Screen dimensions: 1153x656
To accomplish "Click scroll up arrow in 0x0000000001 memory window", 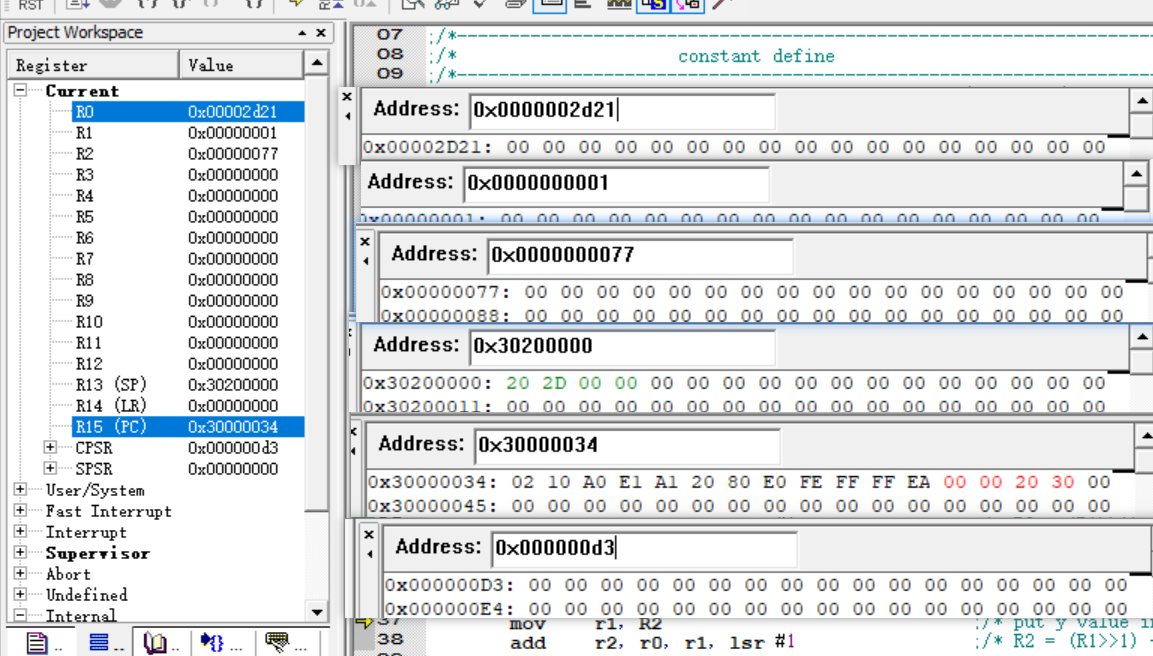I will point(1136,174).
